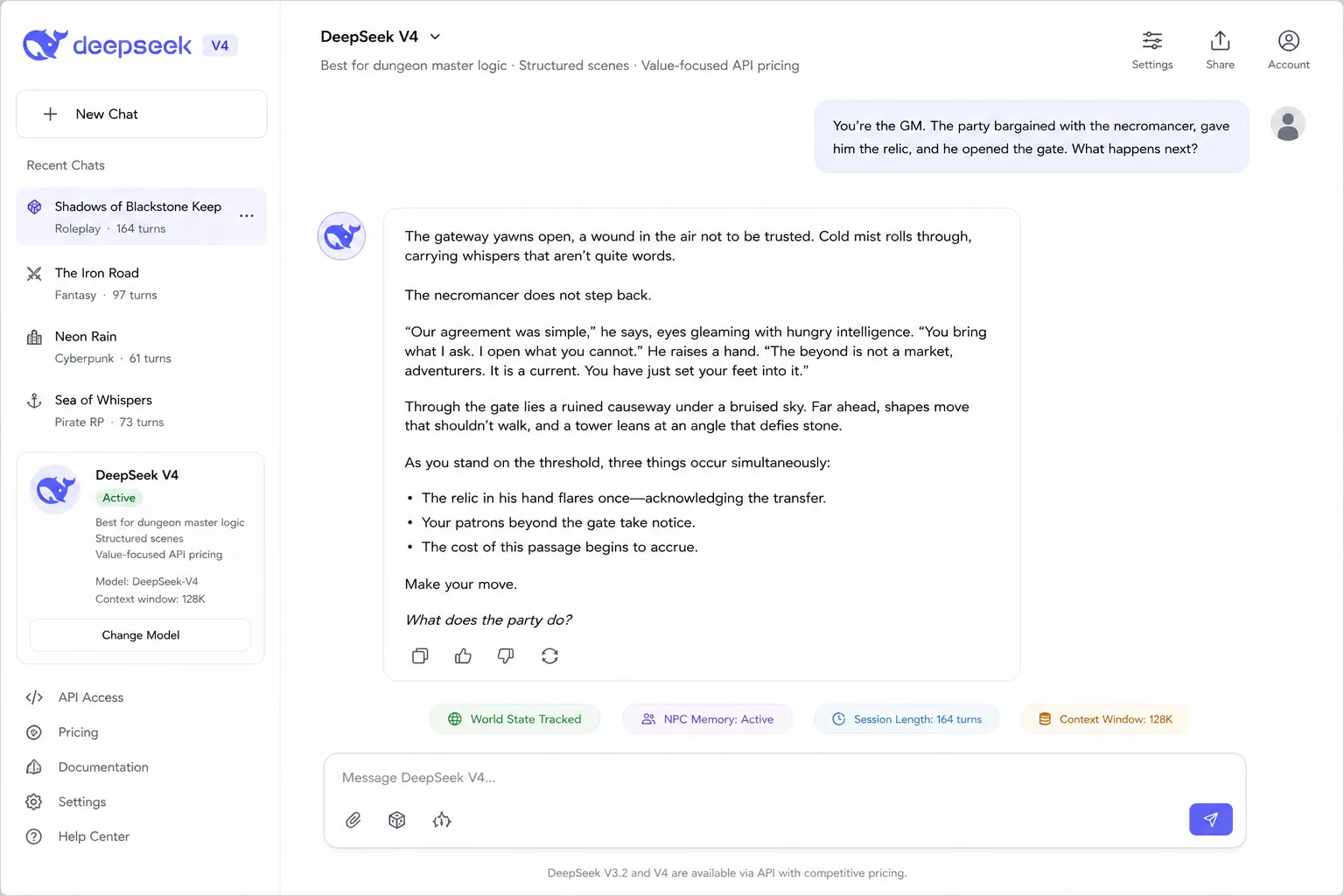Open the Shadows of Blackstone Keep options menu
The width and height of the screenshot is (1344, 896).
[247, 216]
